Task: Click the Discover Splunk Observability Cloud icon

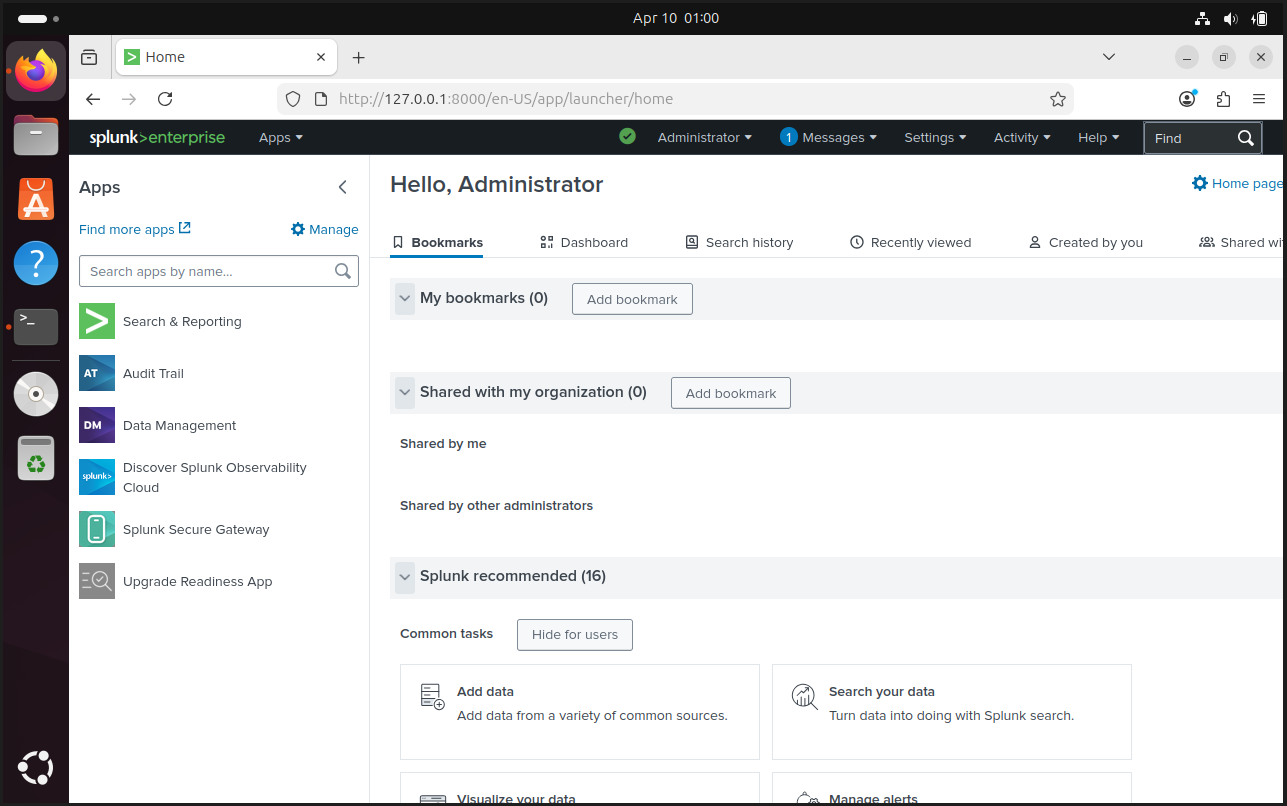Action: pos(97,477)
